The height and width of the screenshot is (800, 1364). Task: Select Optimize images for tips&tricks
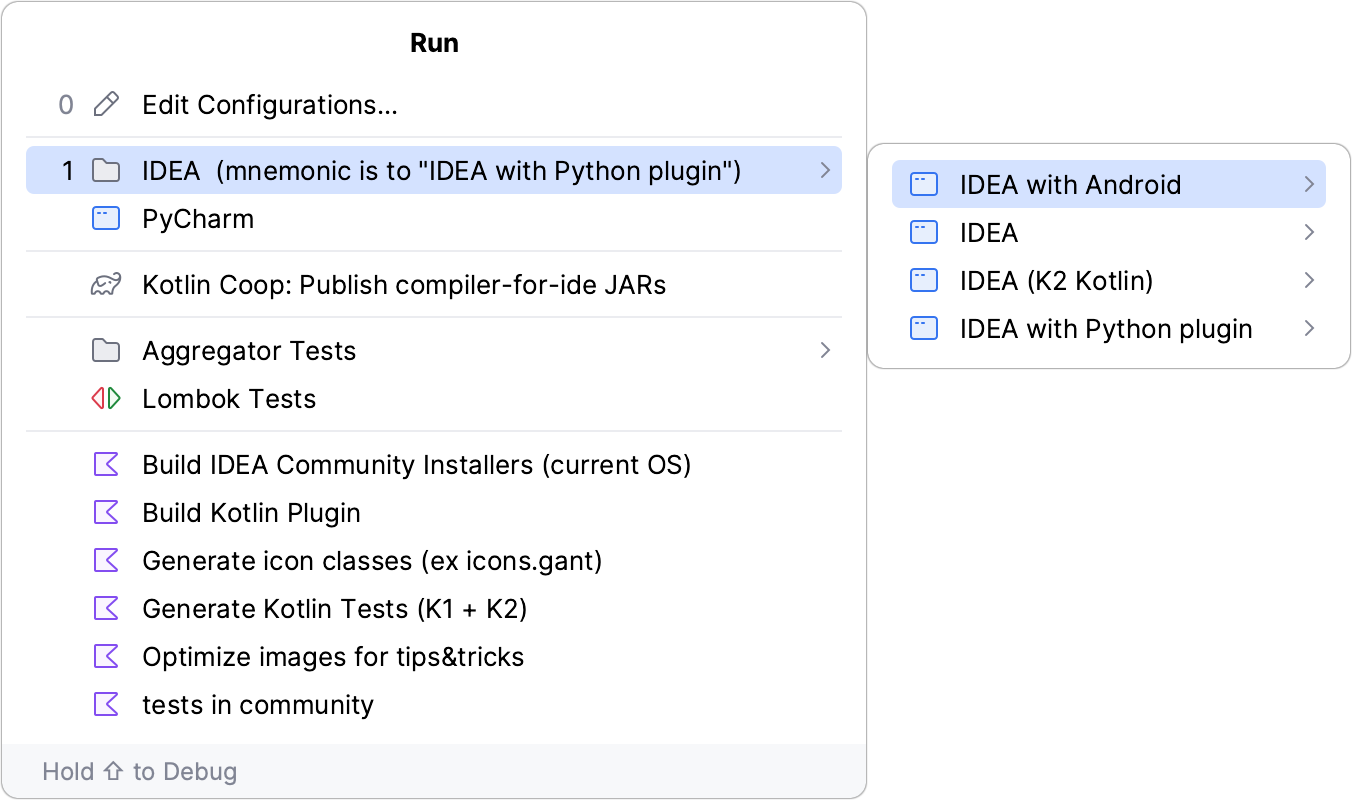point(434,657)
